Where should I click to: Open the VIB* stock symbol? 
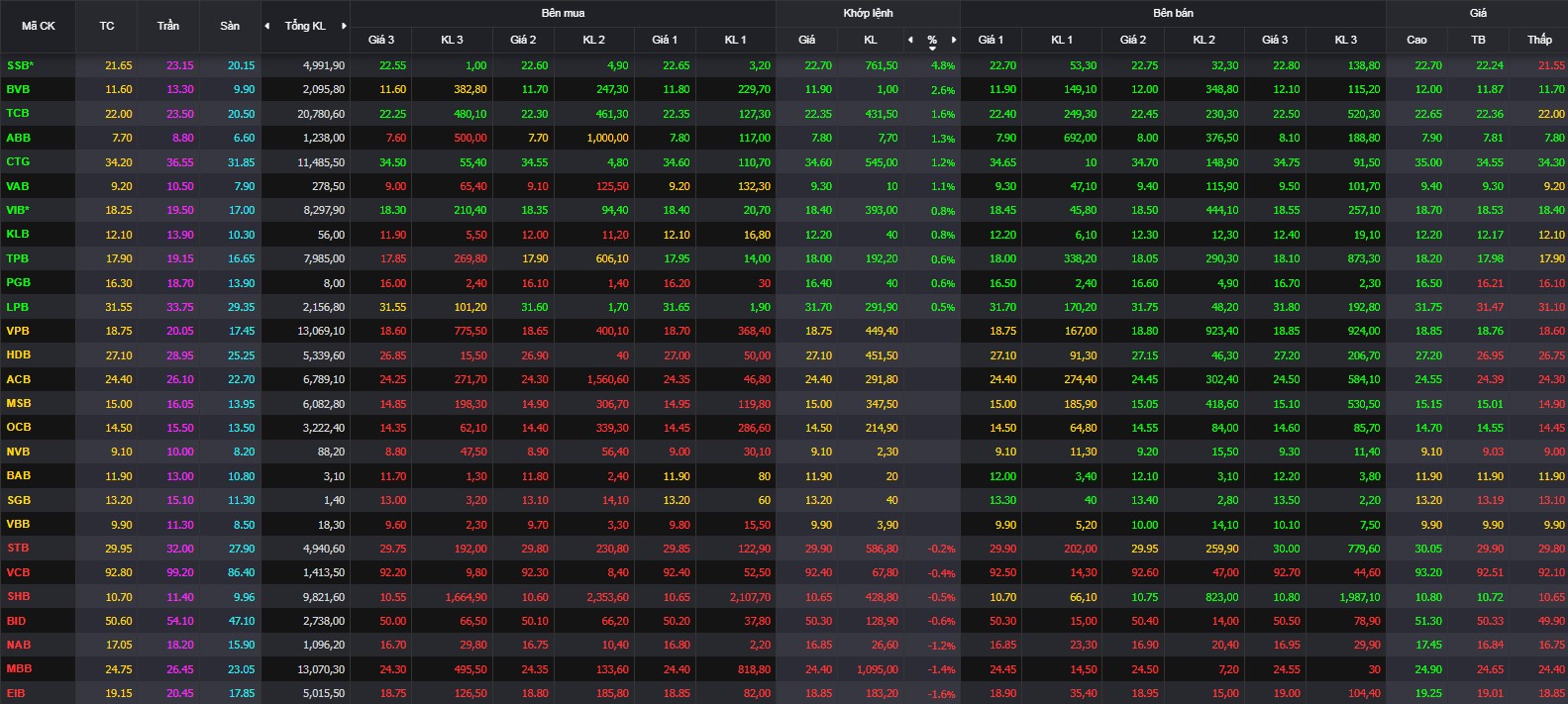tap(19, 210)
